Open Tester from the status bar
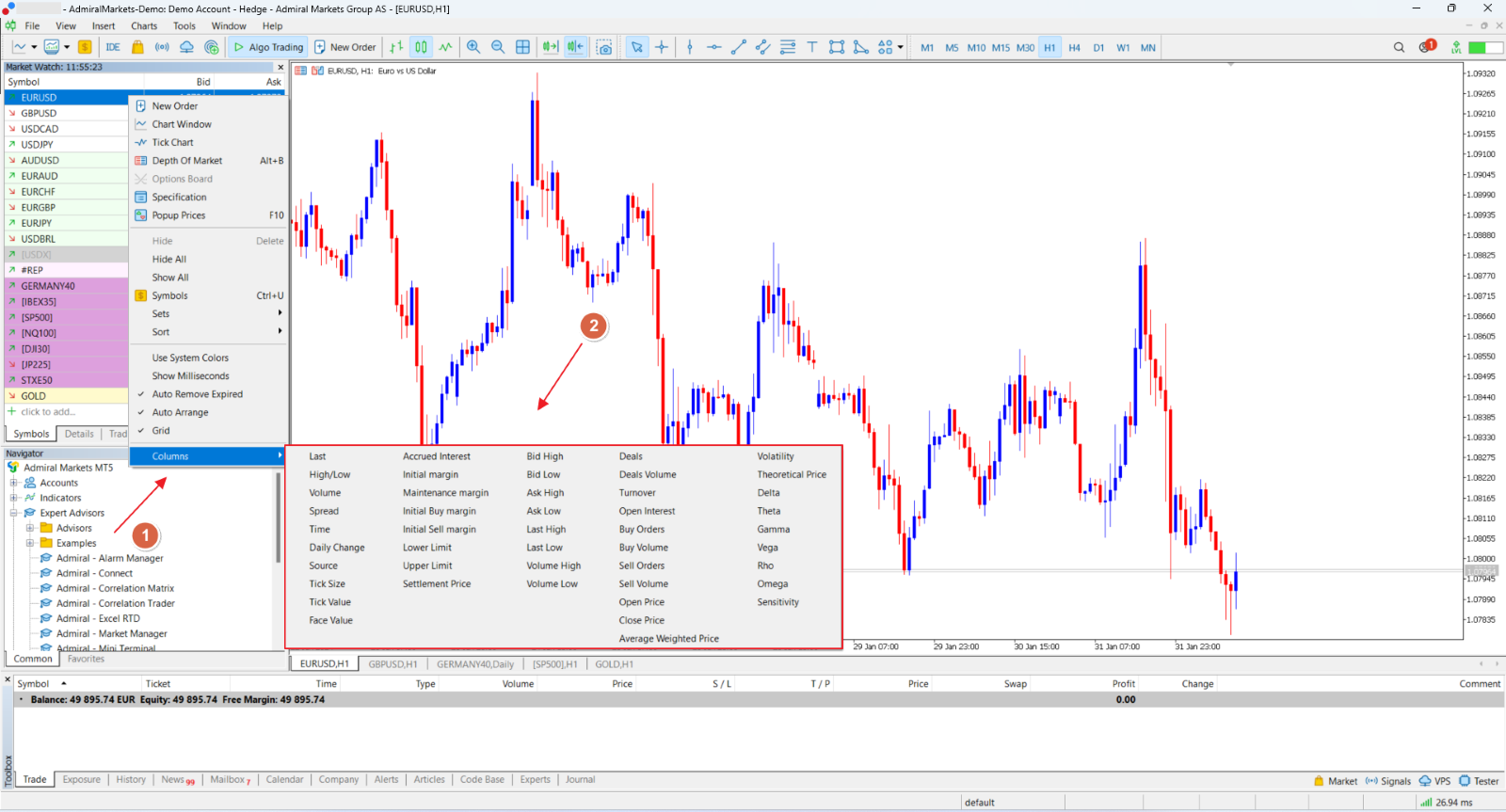Image resolution: width=1506 pixels, height=812 pixels. point(1479,781)
